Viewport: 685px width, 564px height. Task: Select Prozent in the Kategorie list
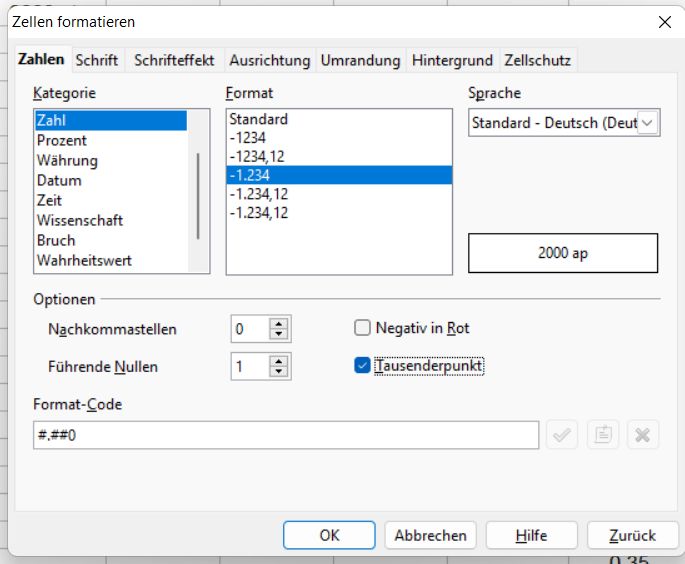click(111, 140)
